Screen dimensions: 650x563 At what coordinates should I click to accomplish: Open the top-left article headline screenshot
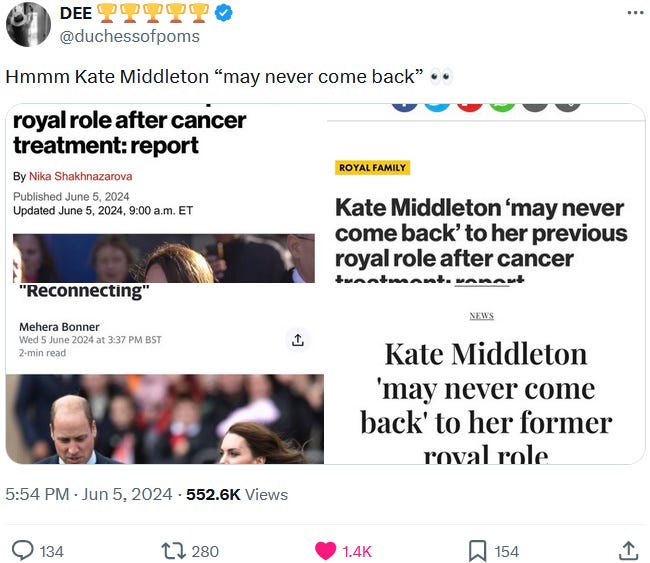(165, 193)
